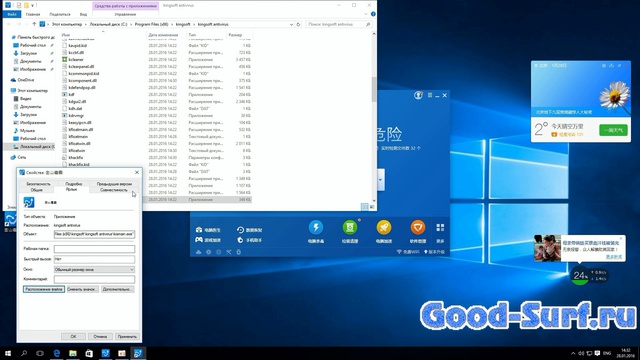
Task: Click the Сменить значок button
Action: pos(82,289)
